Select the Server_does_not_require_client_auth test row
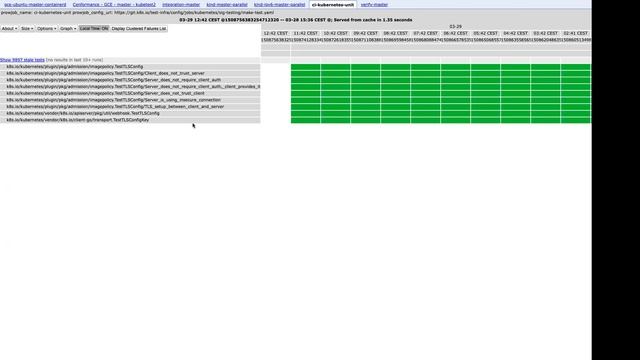Image resolution: width=640 pixels, height=360 pixels. 130,80
